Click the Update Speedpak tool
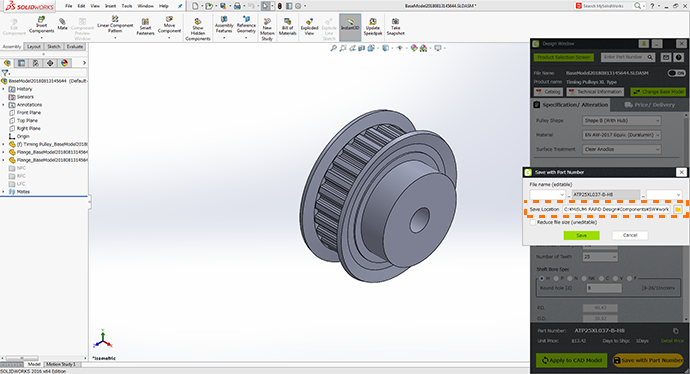Image resolution: width=690 pixels, height=374 pixels. (373, 27)
